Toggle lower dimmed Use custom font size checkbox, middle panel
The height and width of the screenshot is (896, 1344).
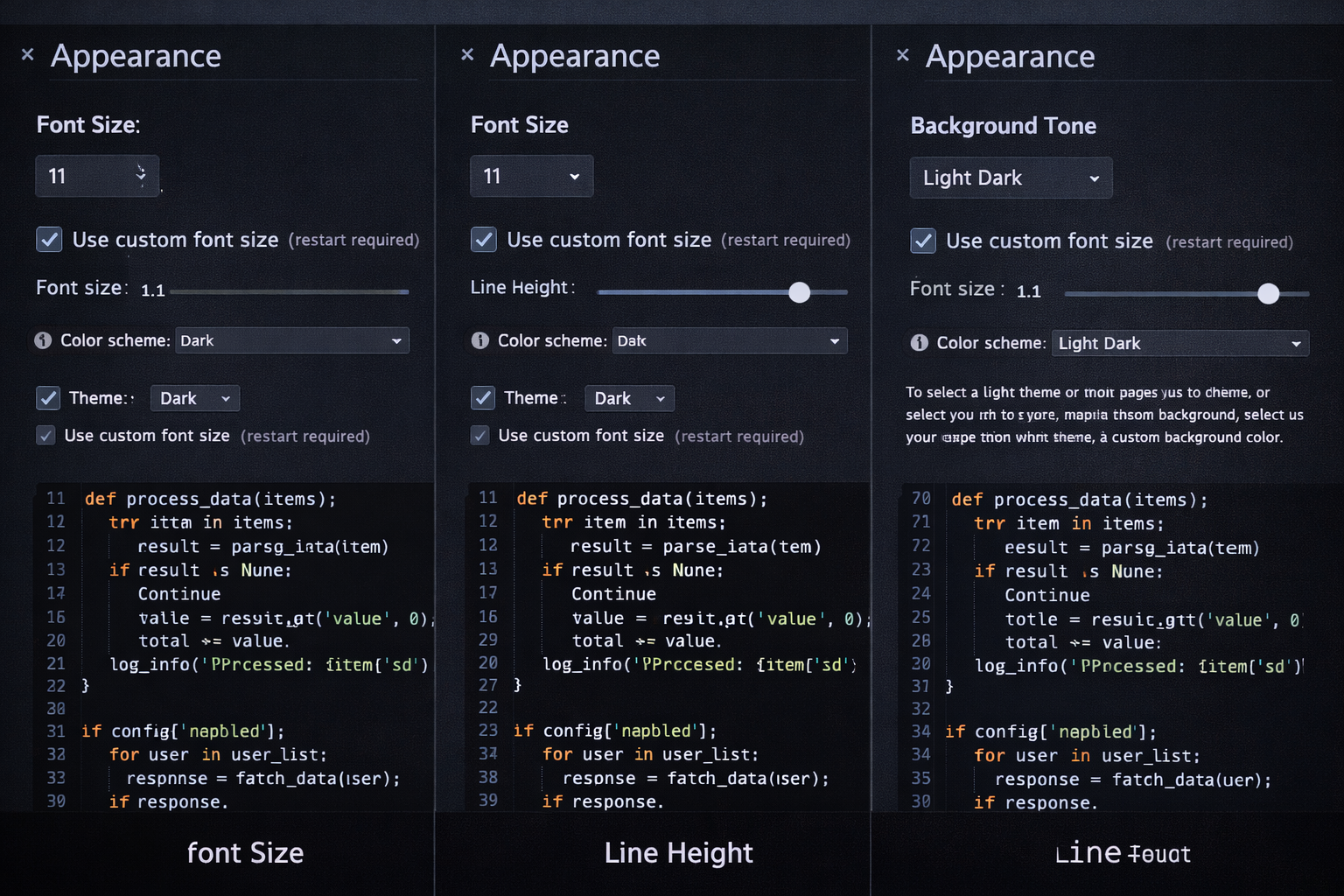pos(479,435)
